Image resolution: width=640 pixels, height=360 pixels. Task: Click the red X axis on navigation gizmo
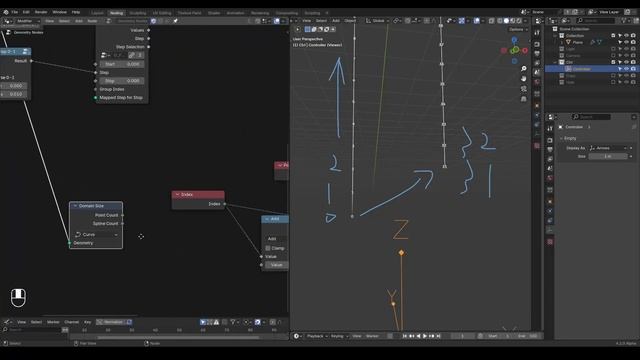pos(524,51)
